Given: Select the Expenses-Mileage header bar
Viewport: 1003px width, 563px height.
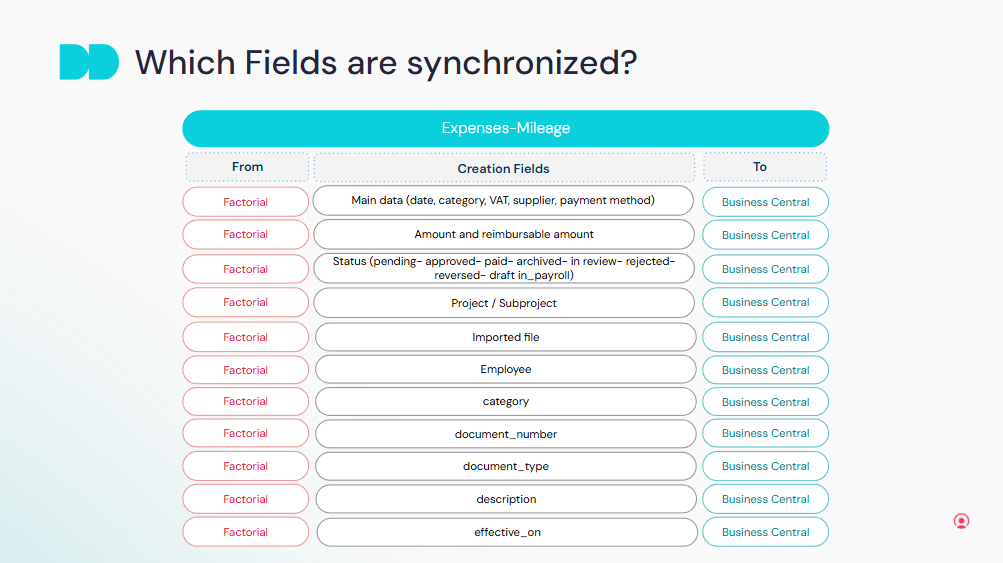Looking at the screenshot, I should [505, 129].
